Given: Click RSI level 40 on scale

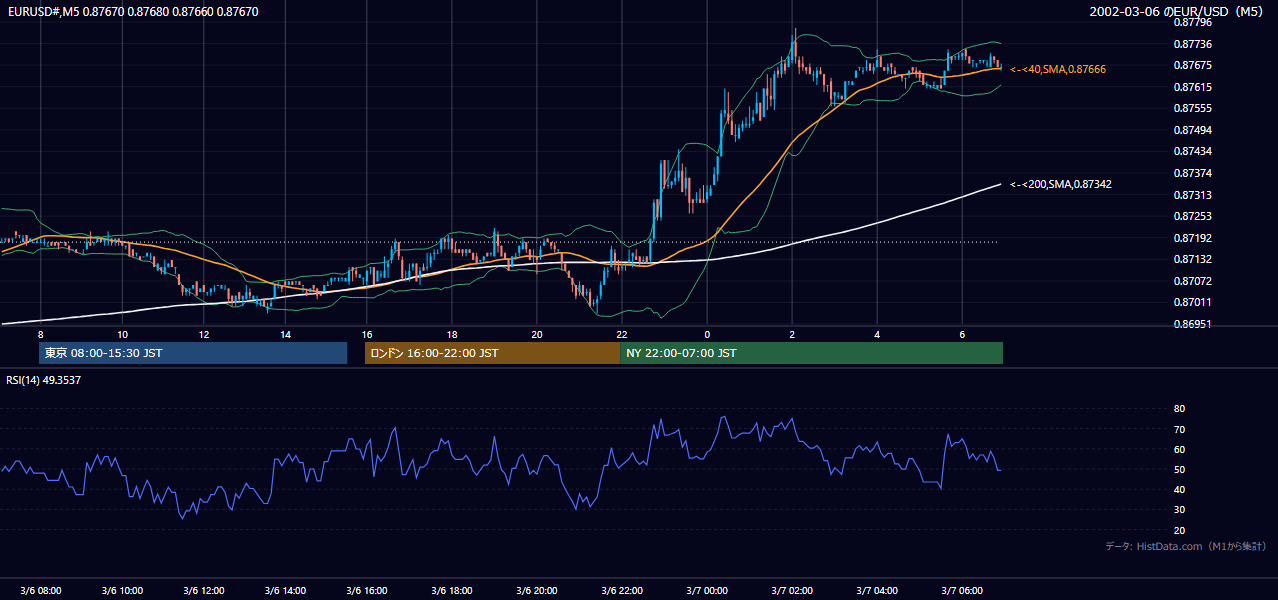Looking at the screenshot, I should tap(1179, 489).
